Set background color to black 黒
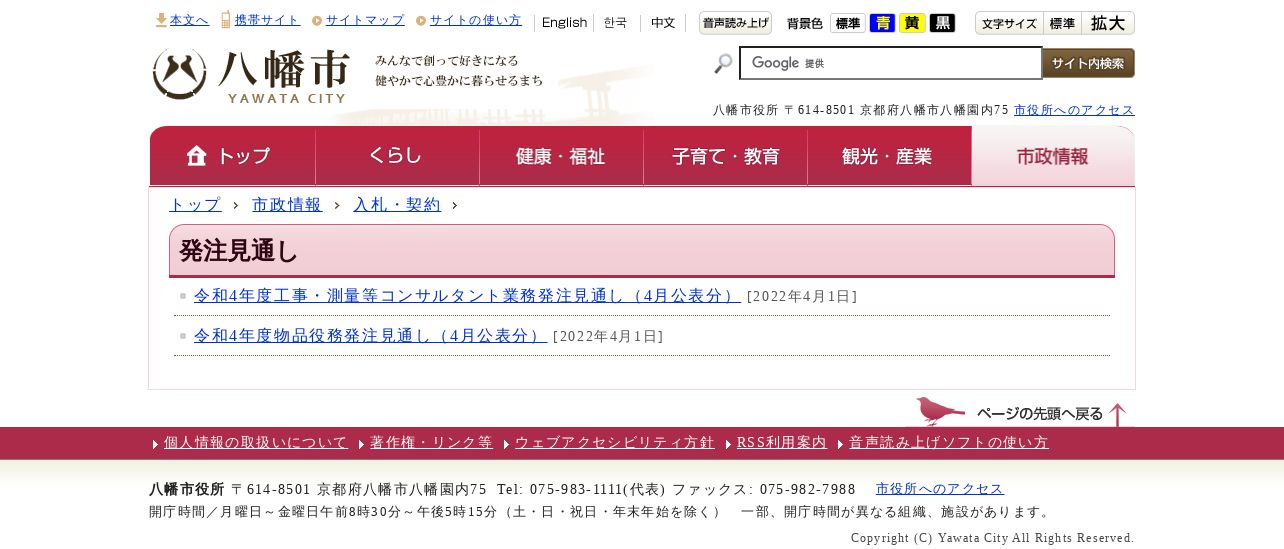The width and height of the screenshot is (1284, 549). [942, 23]
